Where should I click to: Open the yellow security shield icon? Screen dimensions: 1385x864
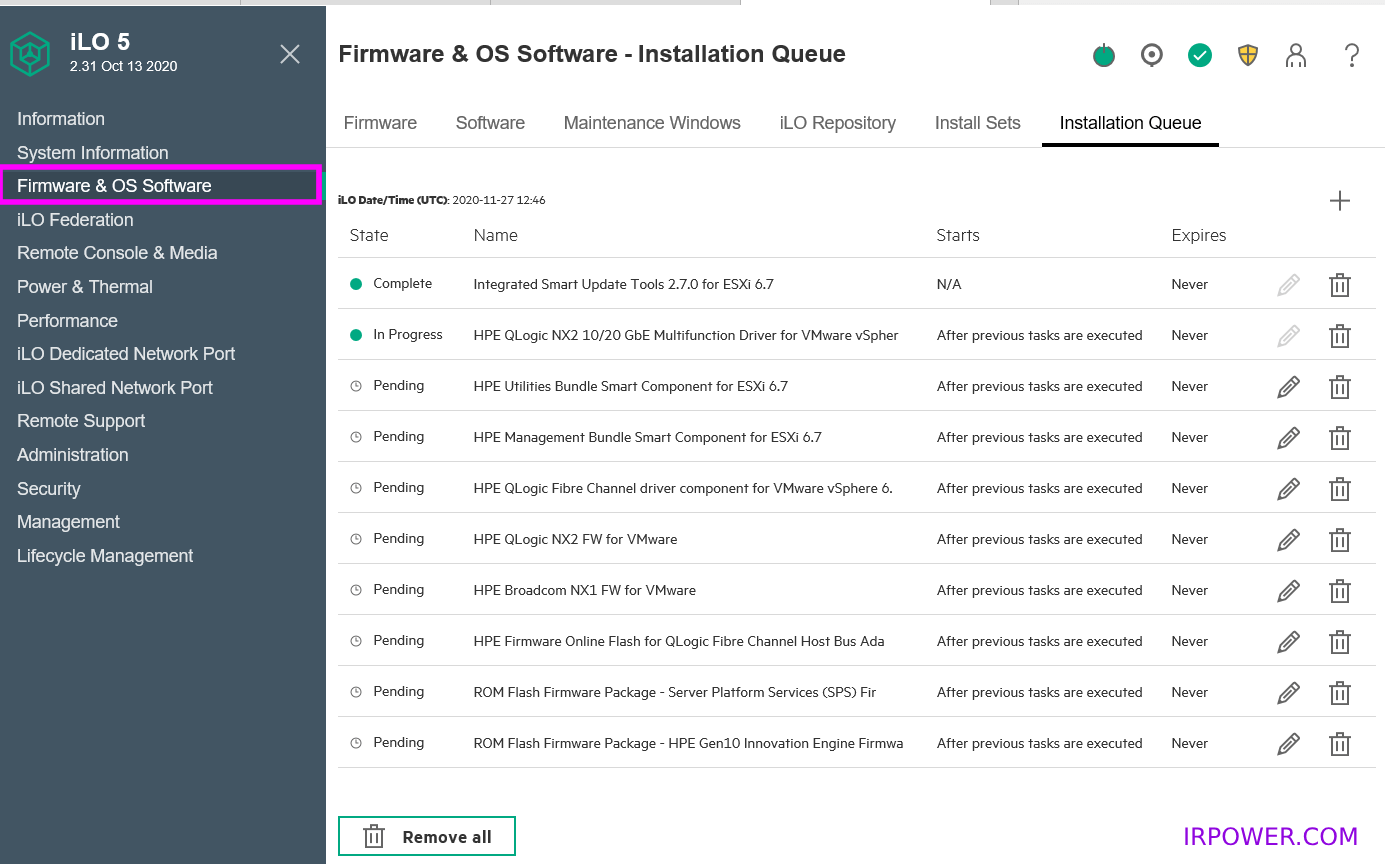click(x=1248, y=55)
